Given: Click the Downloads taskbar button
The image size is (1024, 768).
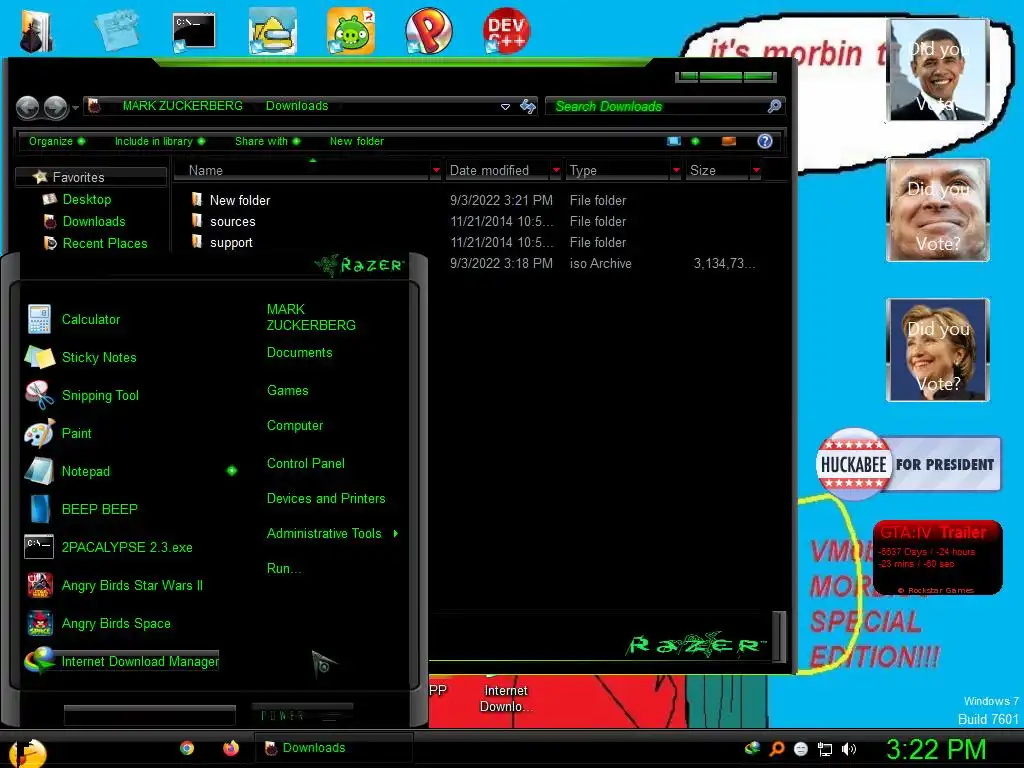Looking at the screenshot, I should [334, 748].
